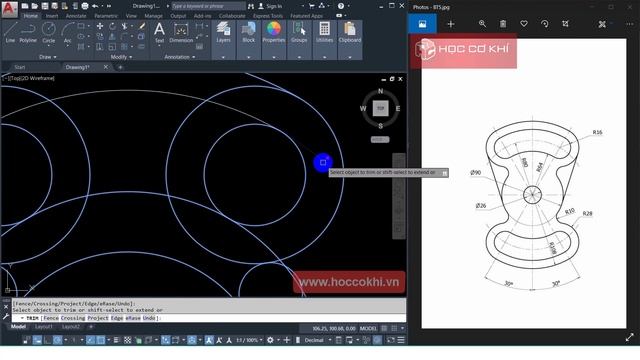
Task: Open the annotation scale 1:1 dropdown
Action: [249, 340]
